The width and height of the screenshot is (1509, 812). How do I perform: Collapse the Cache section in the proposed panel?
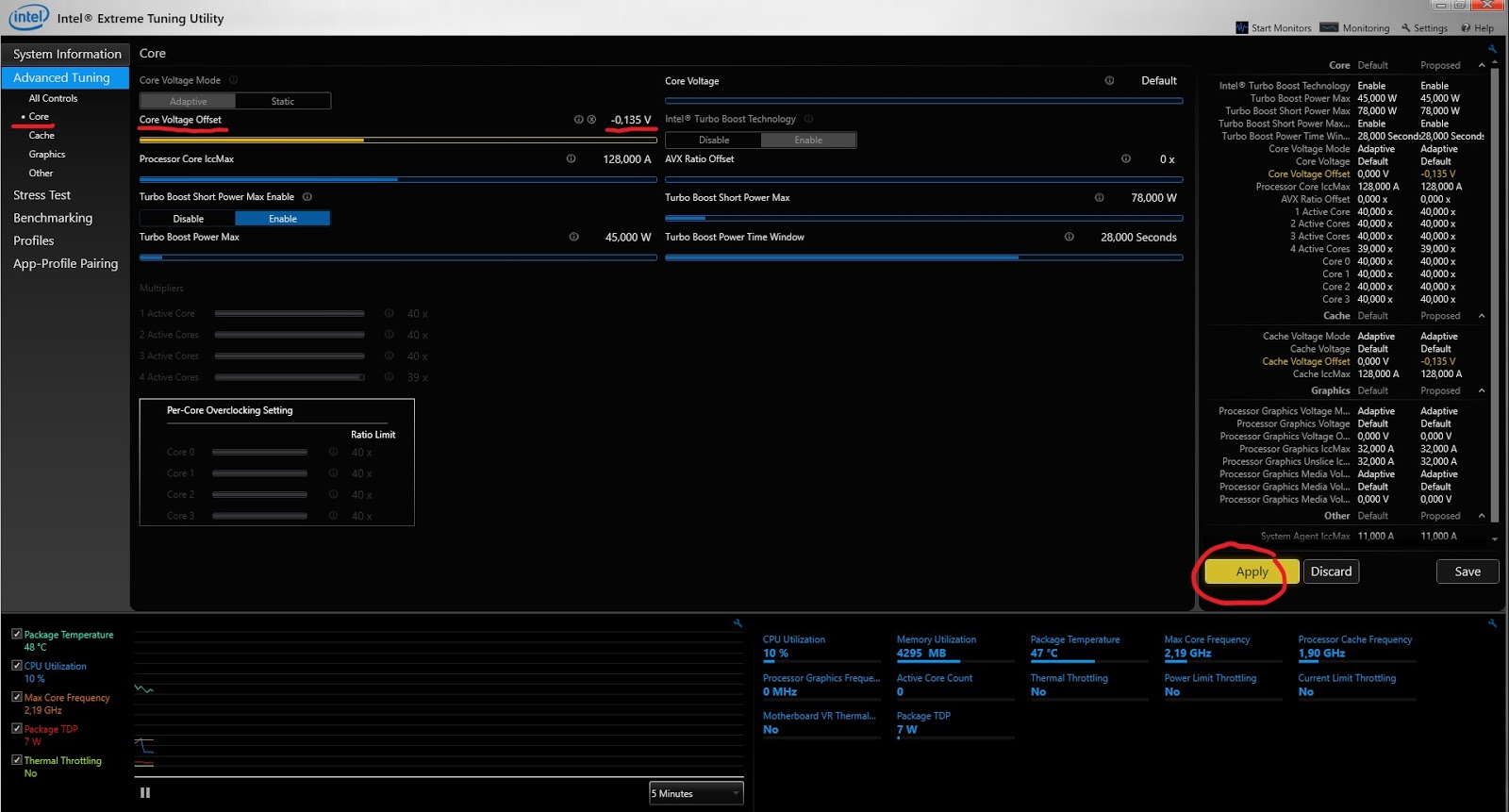pyautogui.click(x=1482, y=316)
